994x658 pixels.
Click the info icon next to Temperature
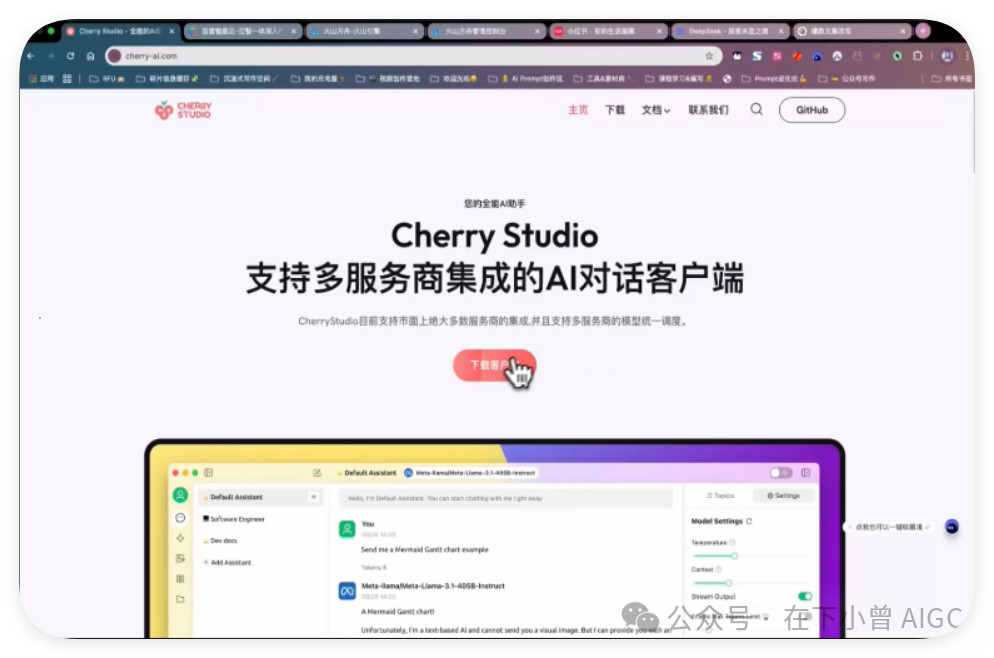tap(732, 543)
